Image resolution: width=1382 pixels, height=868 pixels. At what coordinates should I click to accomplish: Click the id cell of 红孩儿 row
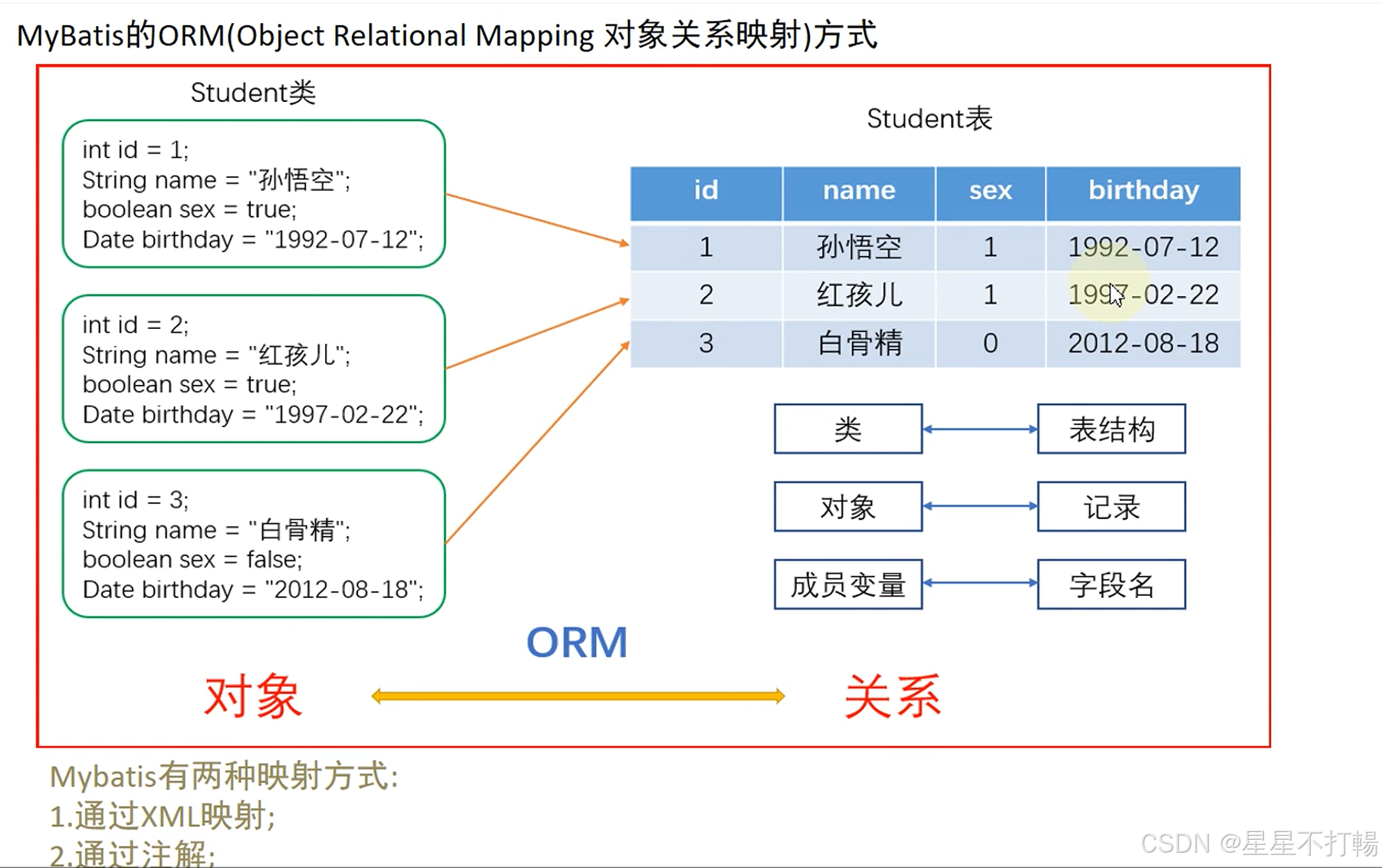click(706, 295)
